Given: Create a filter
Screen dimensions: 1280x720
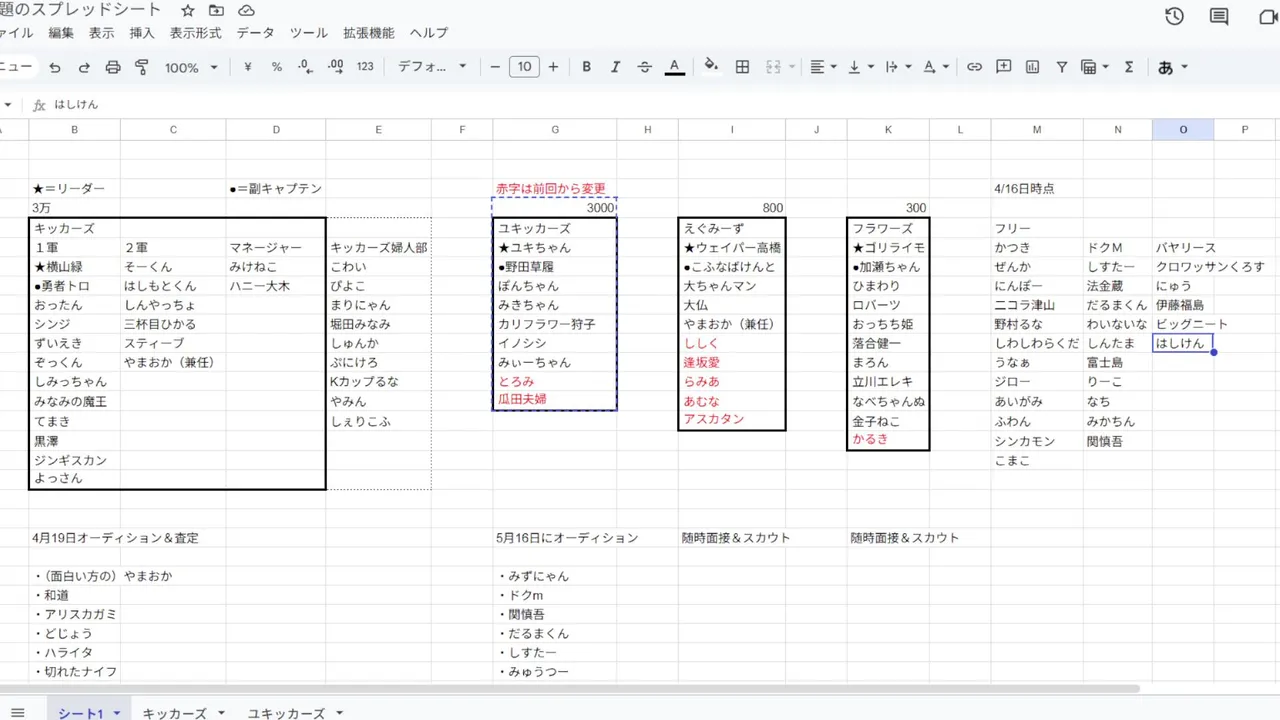Looking at the screenshot, I should [x=1061, y=67].
